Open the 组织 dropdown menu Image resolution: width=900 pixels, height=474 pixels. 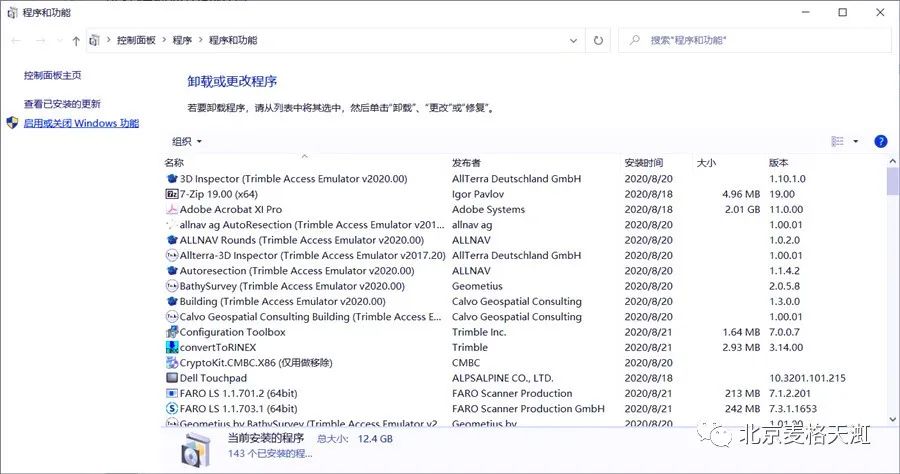pos(187,141)
